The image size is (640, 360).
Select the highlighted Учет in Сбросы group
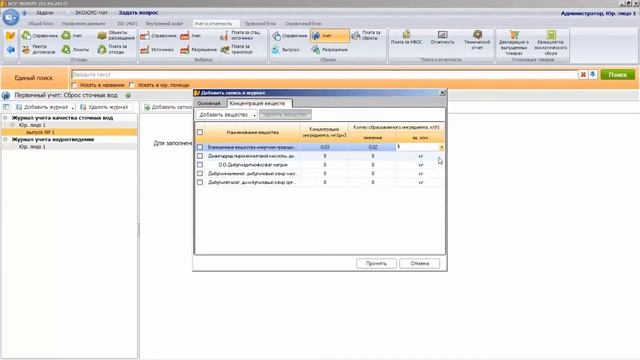[330, 36]
